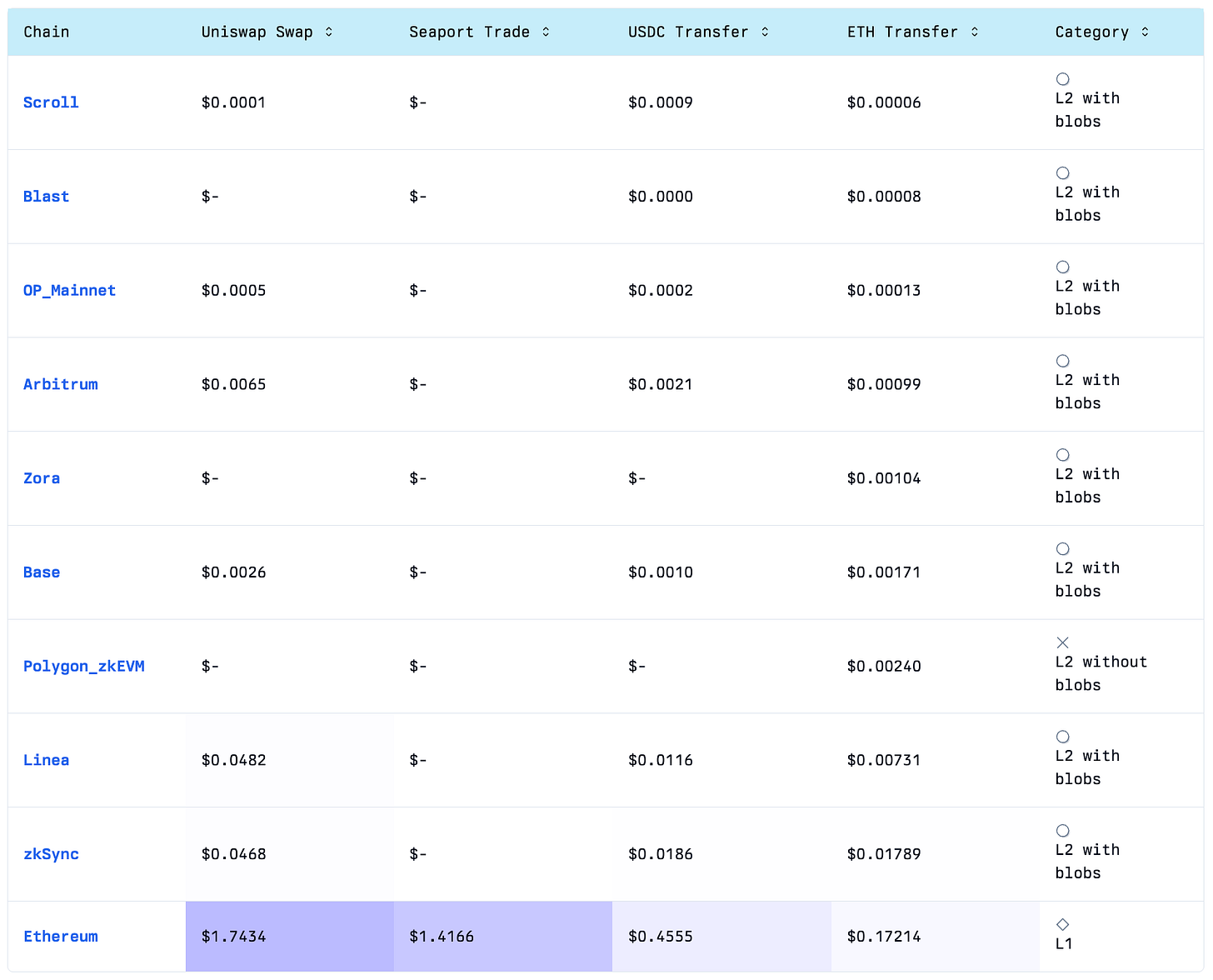Sort by the ETH Transfer column arrows
This screenshot has height=980, width=1213.
point(975,32)
